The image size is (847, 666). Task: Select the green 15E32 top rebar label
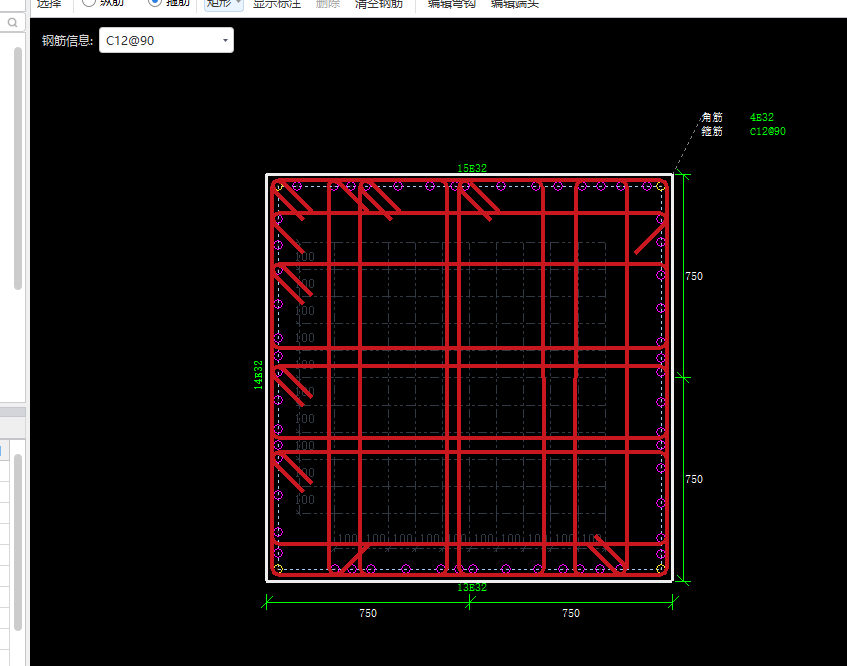click(472, 169)
